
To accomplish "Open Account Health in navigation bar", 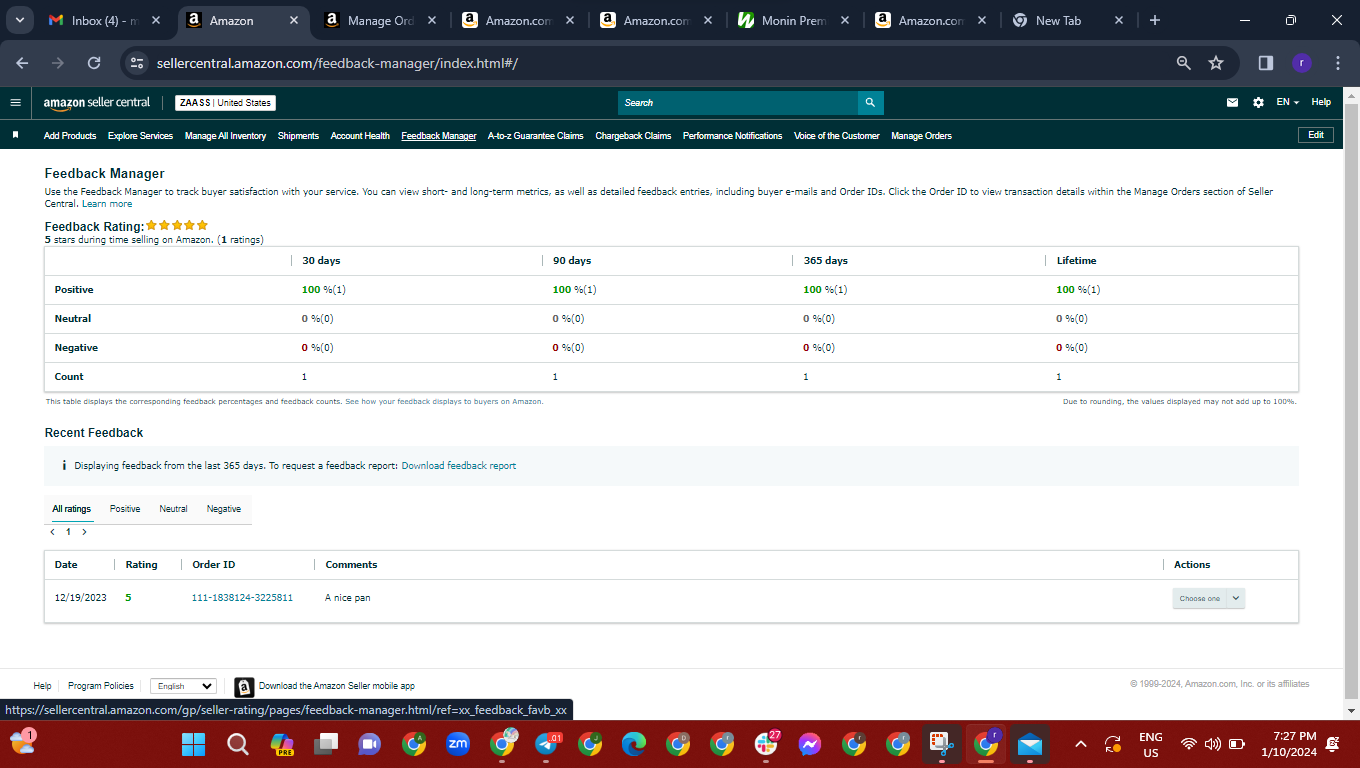I will pos(360,136).
